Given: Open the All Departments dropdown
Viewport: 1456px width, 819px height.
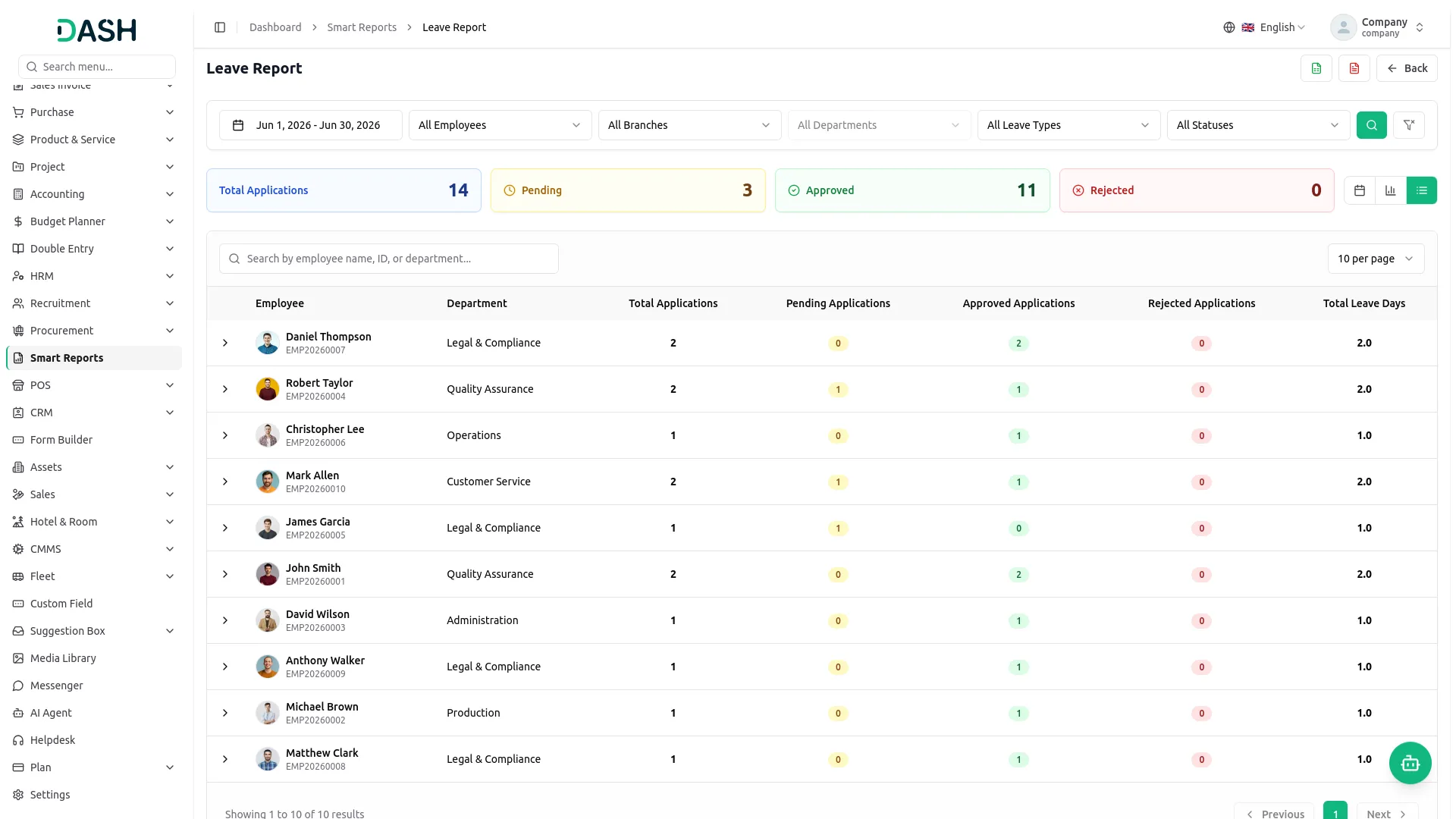Looking at the screenshot, I should click(x=880, y=125).
